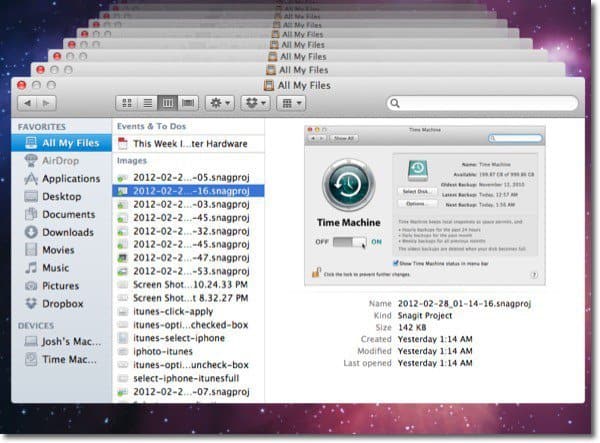The width and height of the screenshot is (600, 443).
Task: Switch to list view
Action: click(x=147, y=103)
